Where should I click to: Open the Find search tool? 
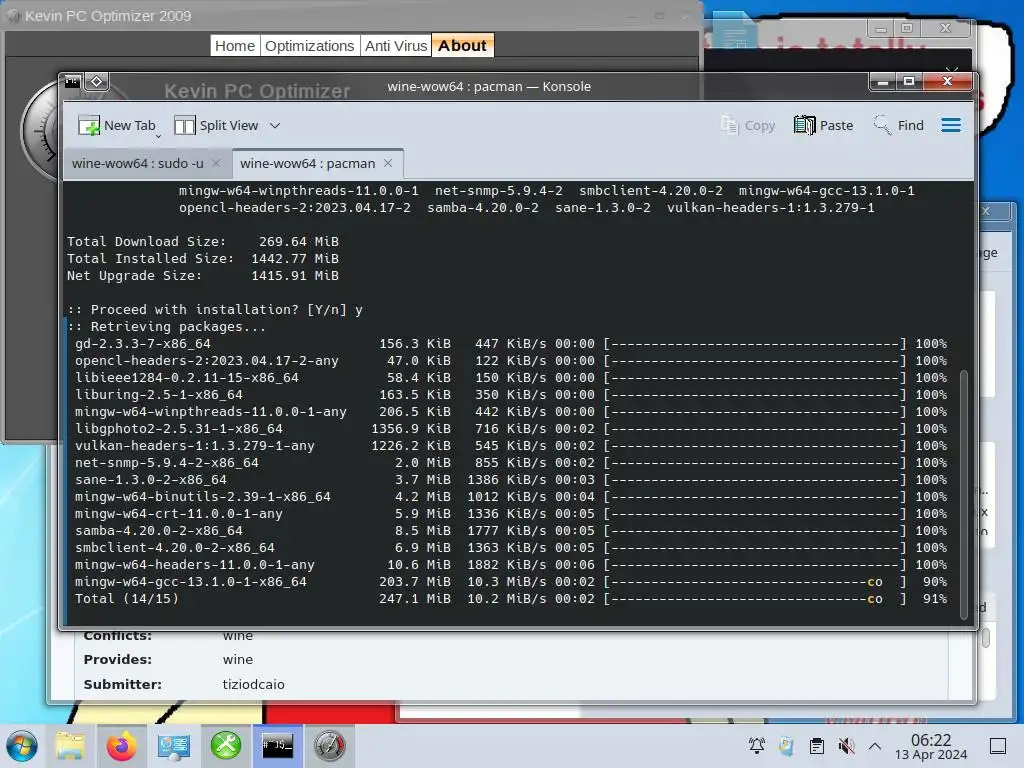[x=899, y=125]
